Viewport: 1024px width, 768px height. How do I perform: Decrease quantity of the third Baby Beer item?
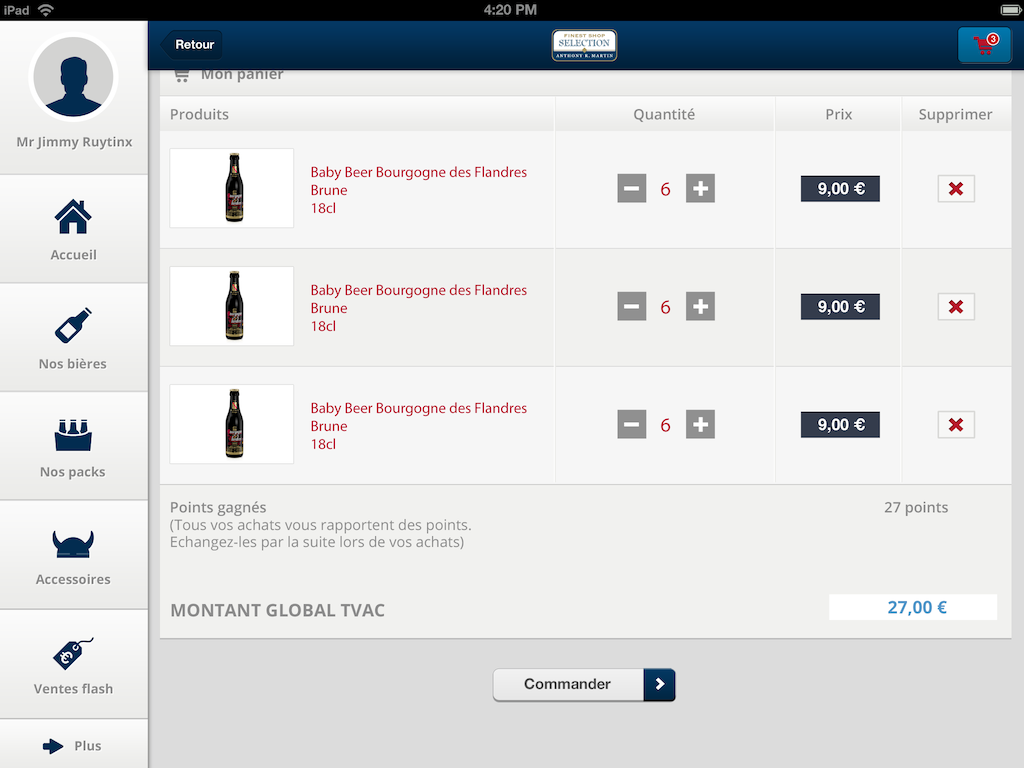[632, 424]
